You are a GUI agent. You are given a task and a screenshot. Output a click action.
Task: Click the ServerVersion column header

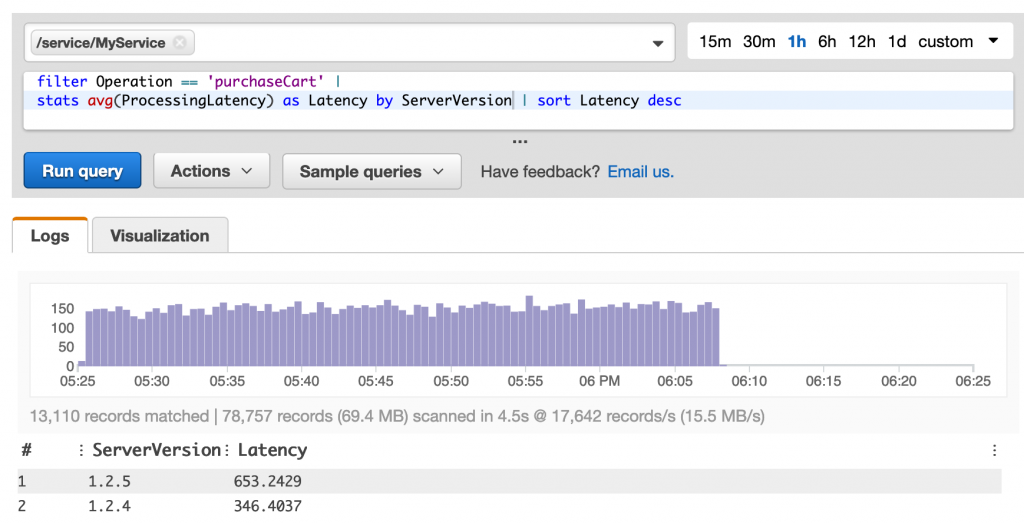155,450
